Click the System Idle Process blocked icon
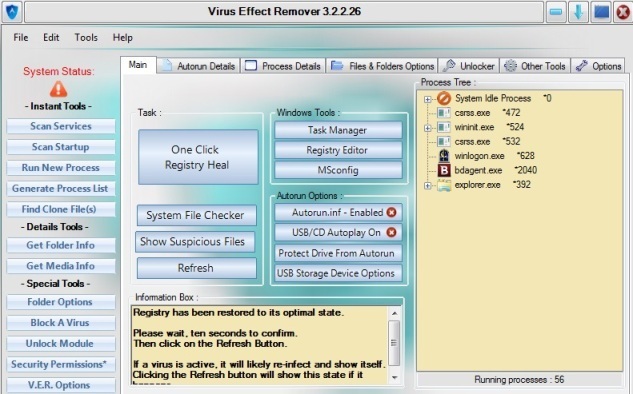This screenshot has height=394, width=633. (444, 98)
